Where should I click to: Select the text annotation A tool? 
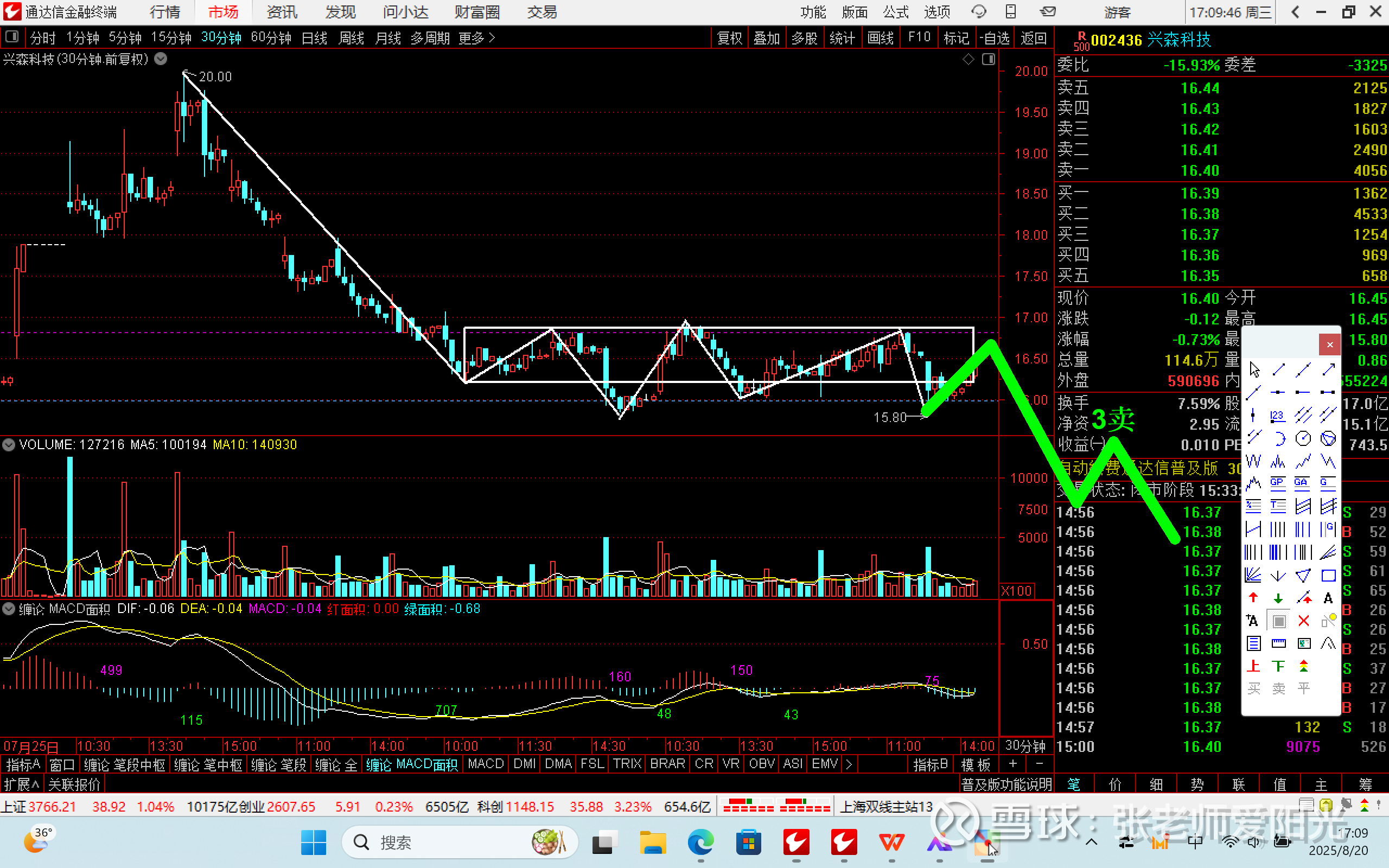click(x=1328, y=598)
